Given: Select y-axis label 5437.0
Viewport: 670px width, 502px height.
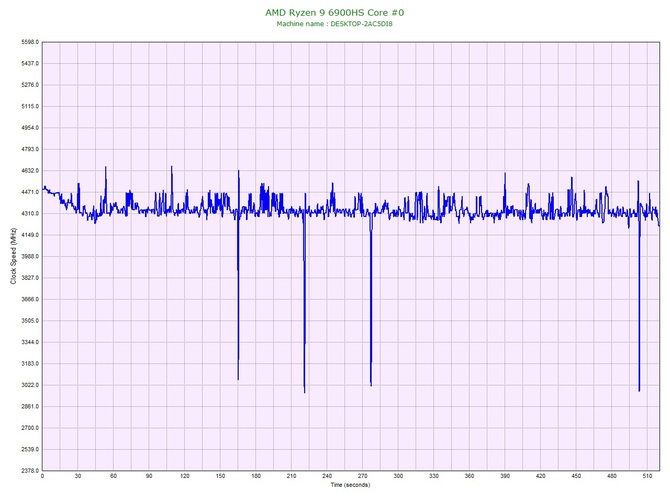Looking at the screenshot, I should pos(30,63).
